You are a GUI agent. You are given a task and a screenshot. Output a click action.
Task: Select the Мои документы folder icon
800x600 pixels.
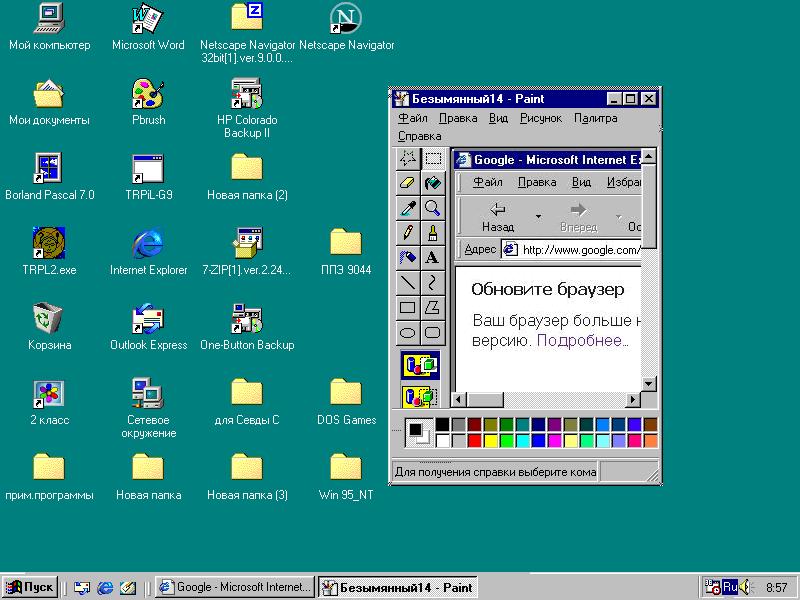[49, 102]
